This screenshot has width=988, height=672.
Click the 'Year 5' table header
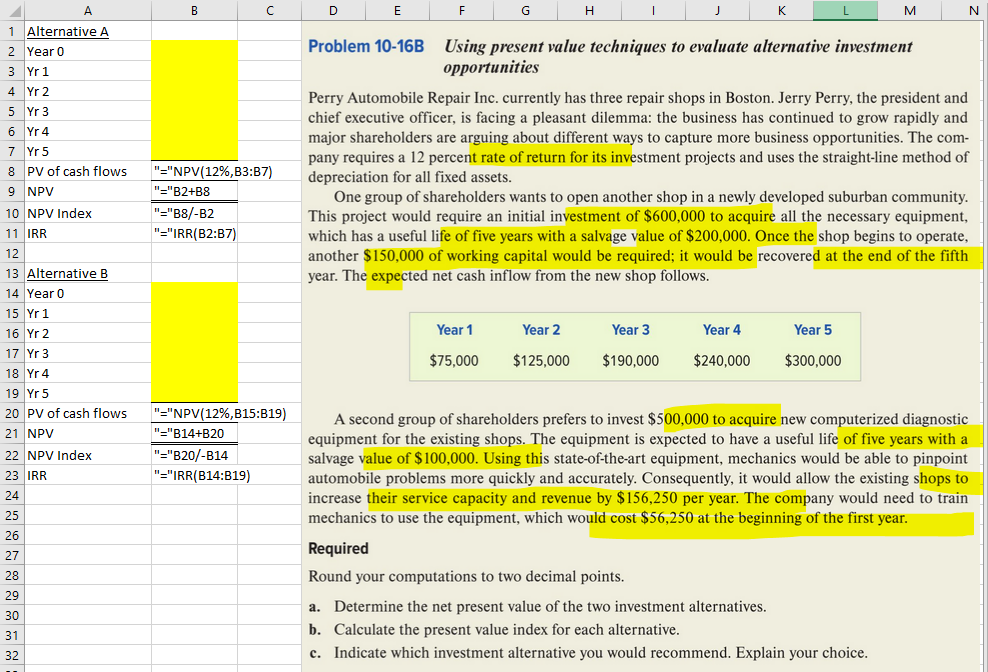(x=813, y=330)
